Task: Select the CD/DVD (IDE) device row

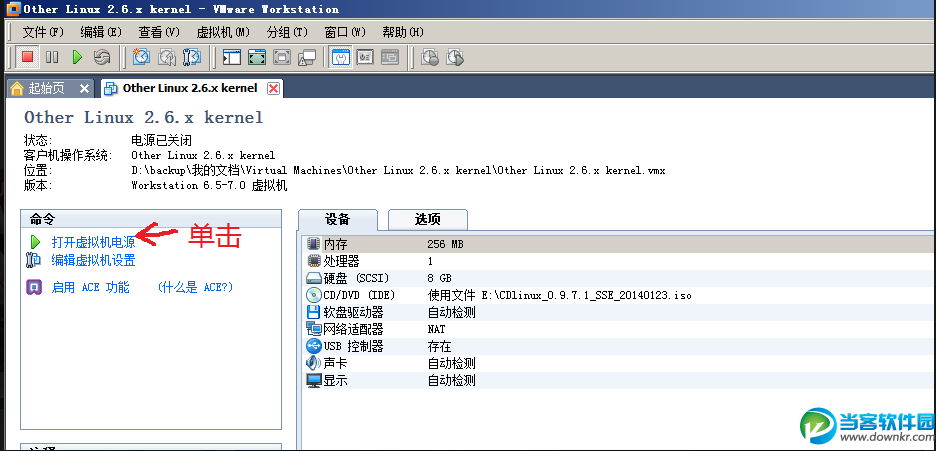Action: click(618, 295)
